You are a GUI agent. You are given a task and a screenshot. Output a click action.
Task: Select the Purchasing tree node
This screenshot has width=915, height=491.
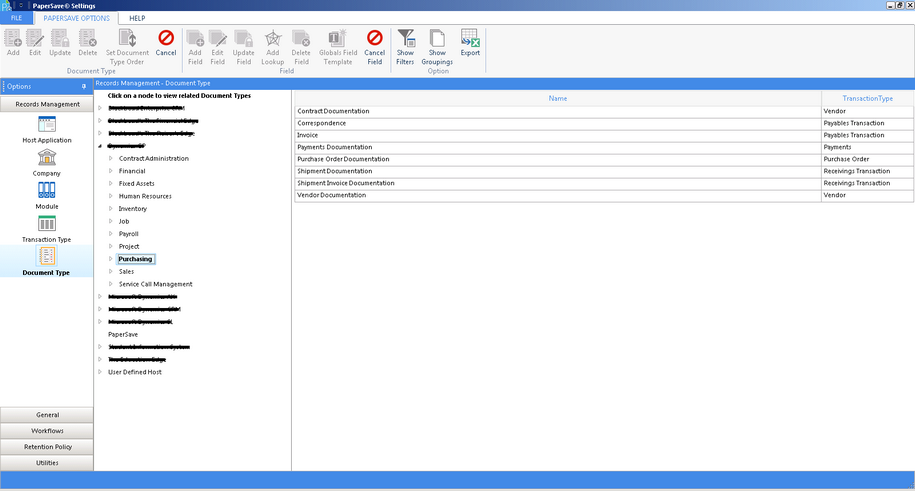[135, 259]
